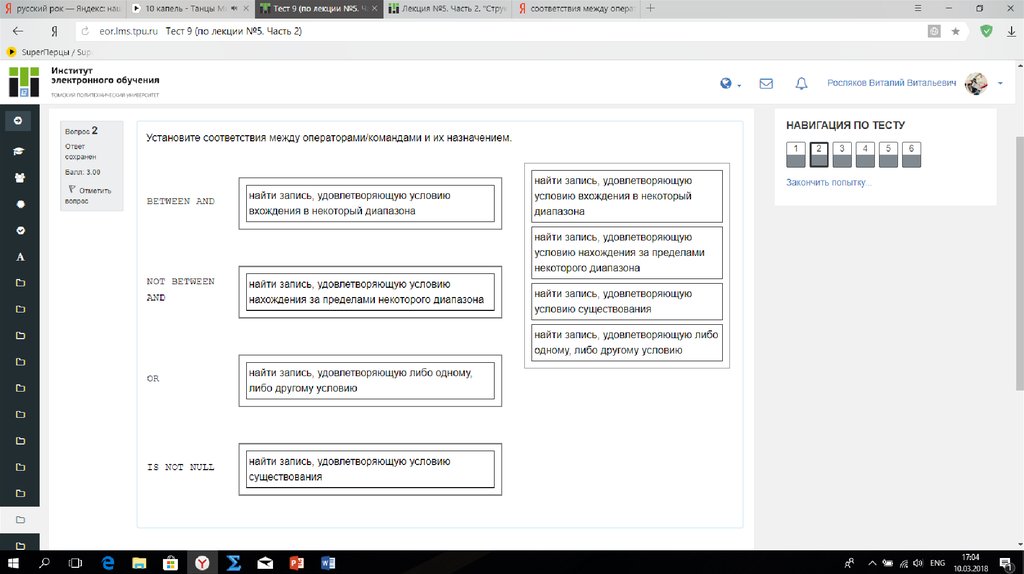The width and height of the screenshot is (1024, 574).
Task: Pick right-side option 'условию существования'
Action: [627, 301]
